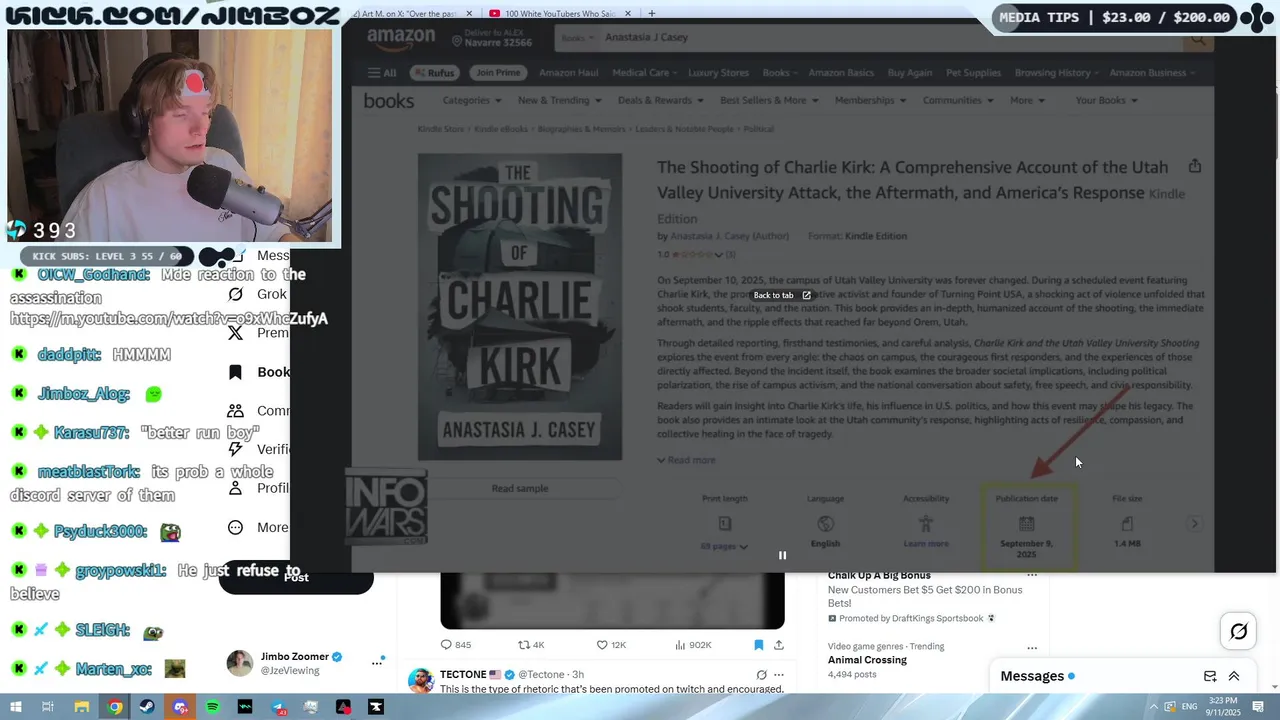
Task: Open the Pet Supplies menu item
Action: click(974, 73)
